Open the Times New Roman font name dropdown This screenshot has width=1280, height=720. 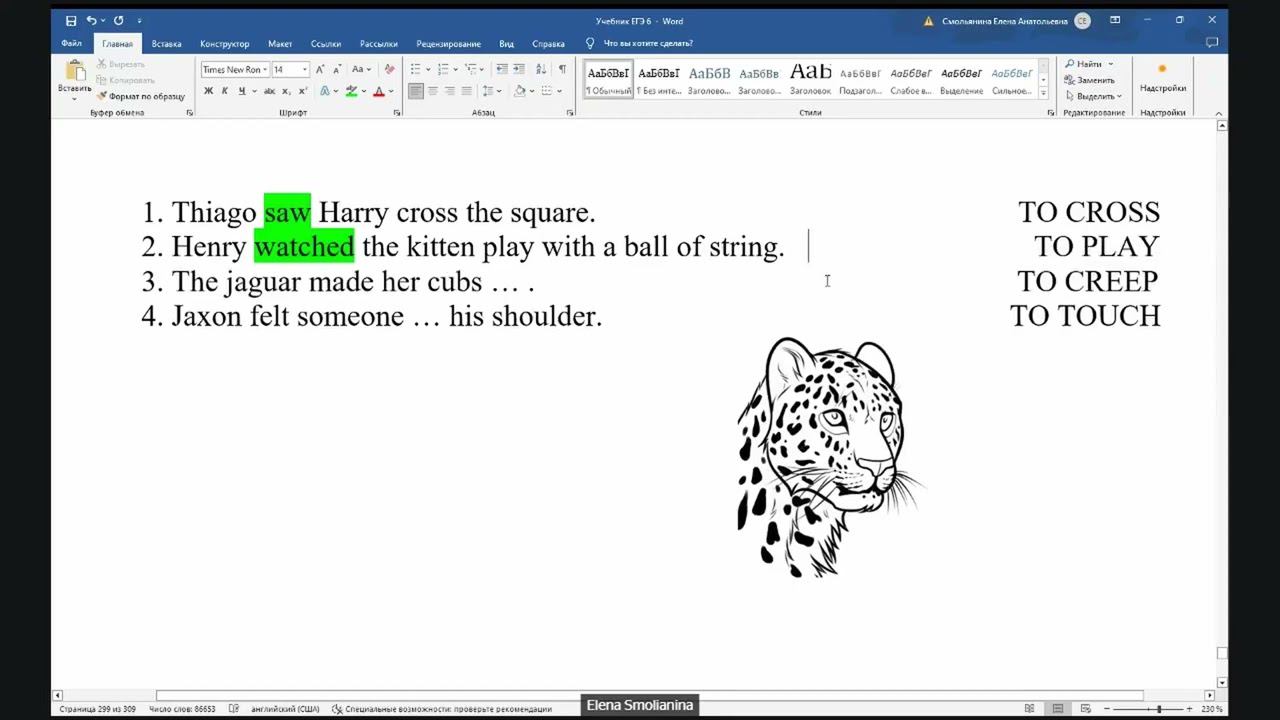tap(265, 70)
